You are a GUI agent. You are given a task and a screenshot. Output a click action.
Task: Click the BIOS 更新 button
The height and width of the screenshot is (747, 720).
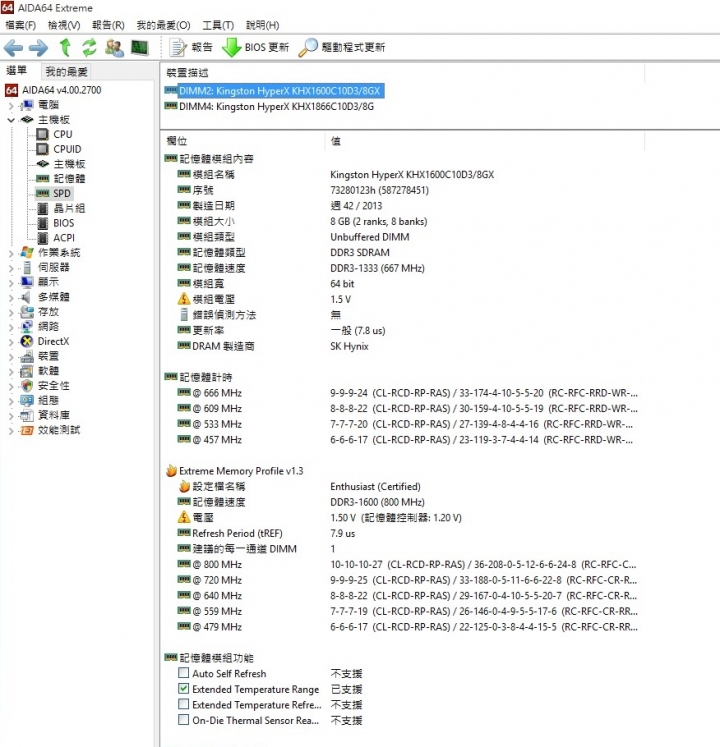coord(256,48)
